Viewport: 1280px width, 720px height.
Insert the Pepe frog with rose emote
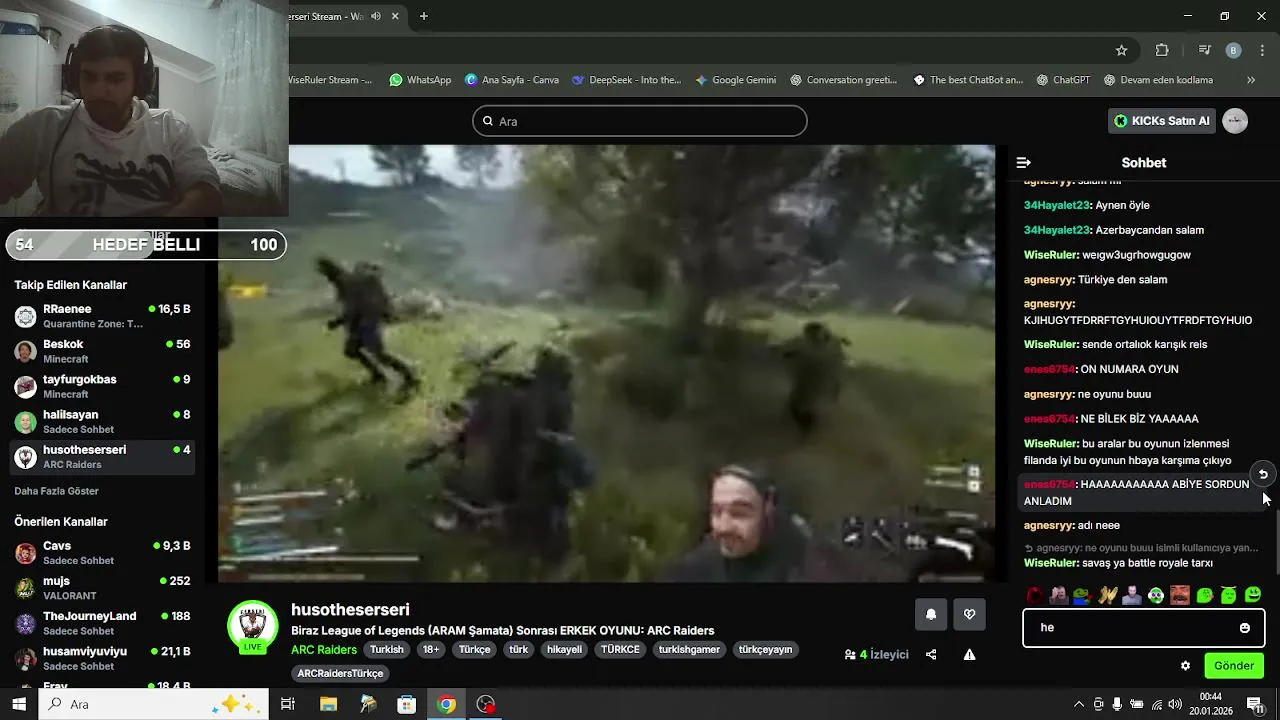[x=1083, y=595]
